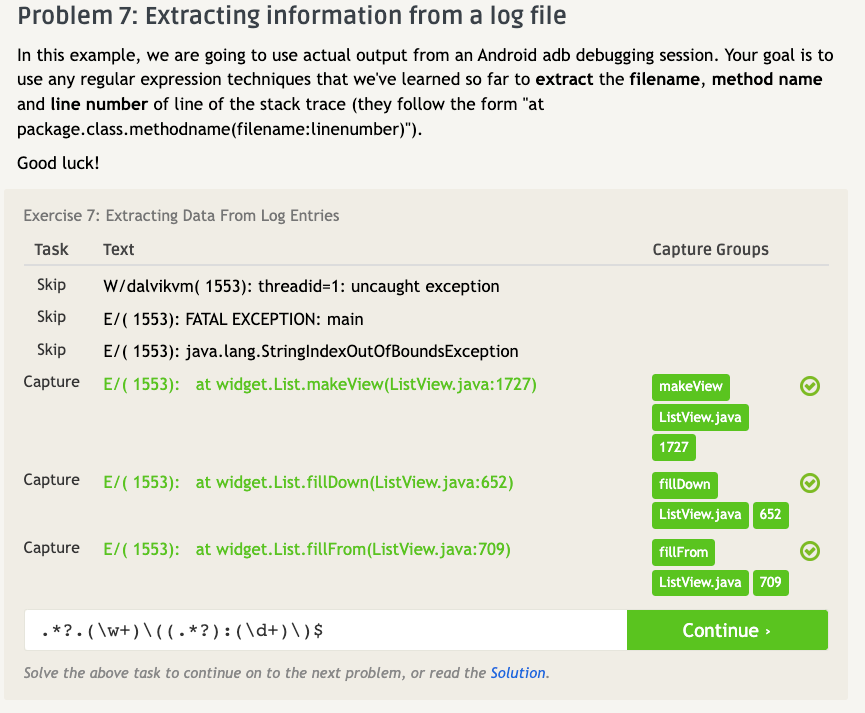
Task: Click the Capture Groups column header
Action: coord(710,249)
